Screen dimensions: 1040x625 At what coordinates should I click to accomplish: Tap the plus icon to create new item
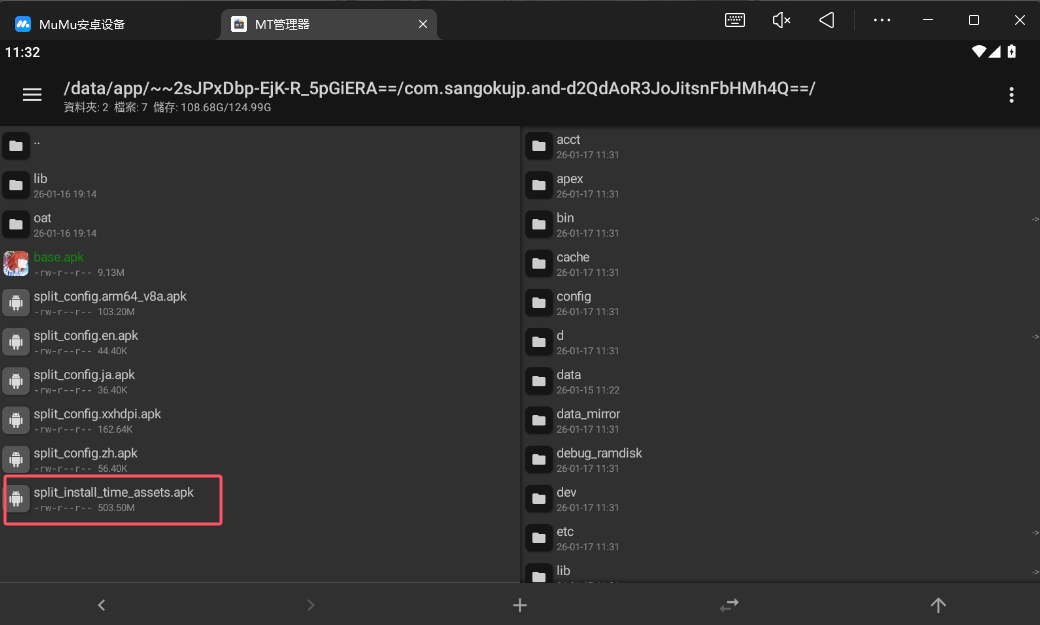(x=519, y=604)
